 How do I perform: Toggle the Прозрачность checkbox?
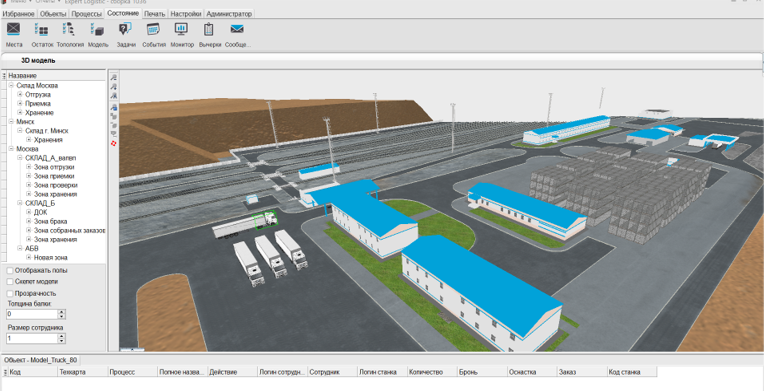[10, 293]
